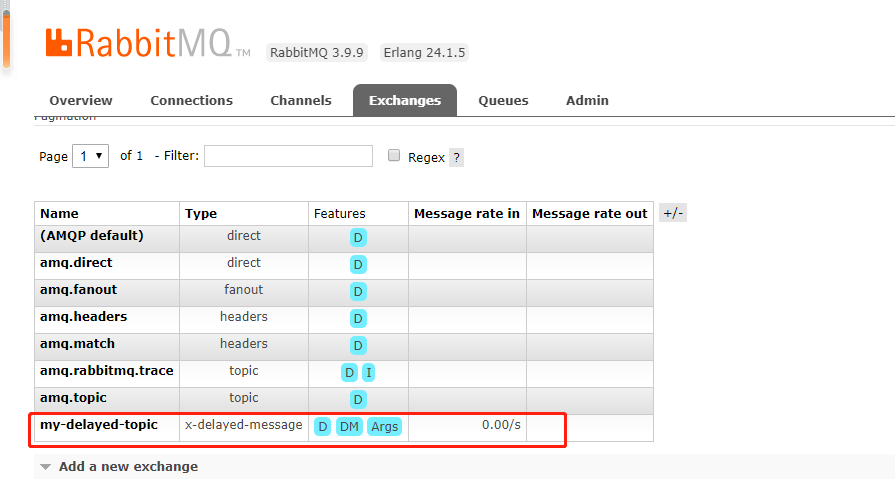Toggle columns with the +/- button
The image size is (895, 487).
coord(673,213)
